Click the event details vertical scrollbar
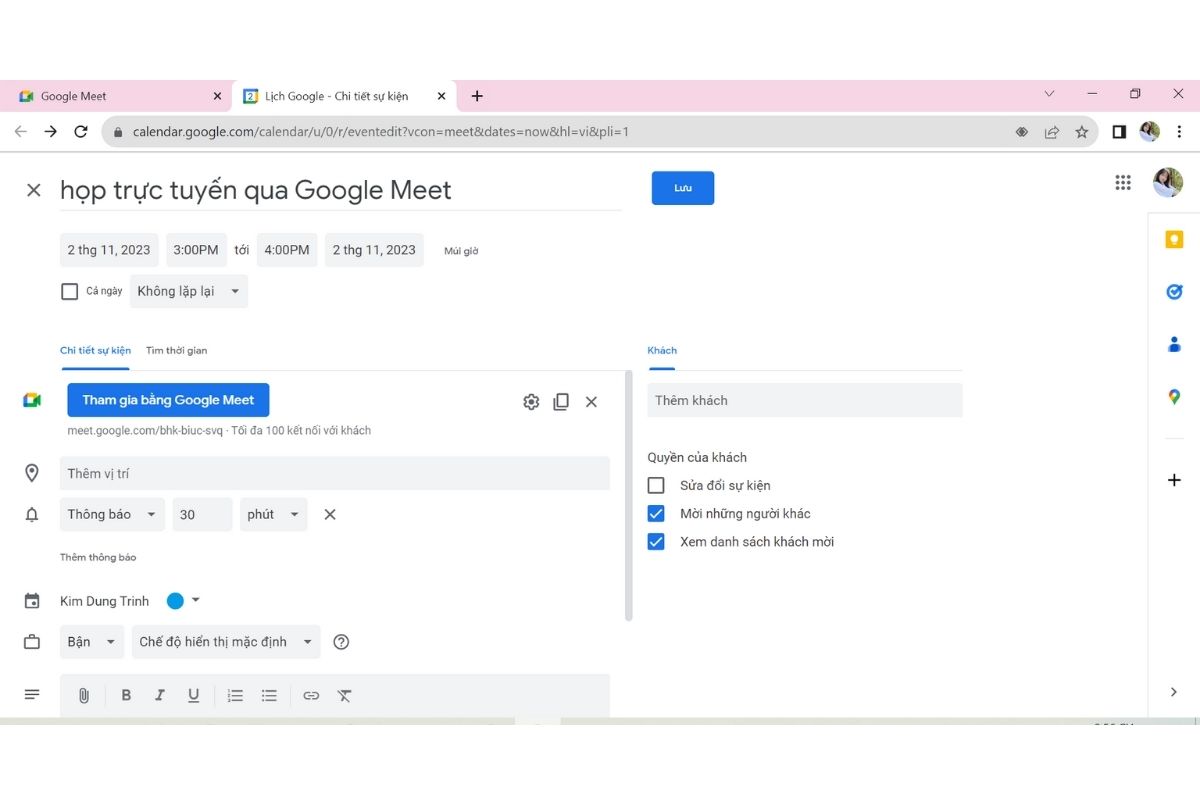Image resolution: width=1200 pixels, height=800 pixels. [x=629, y=495]
